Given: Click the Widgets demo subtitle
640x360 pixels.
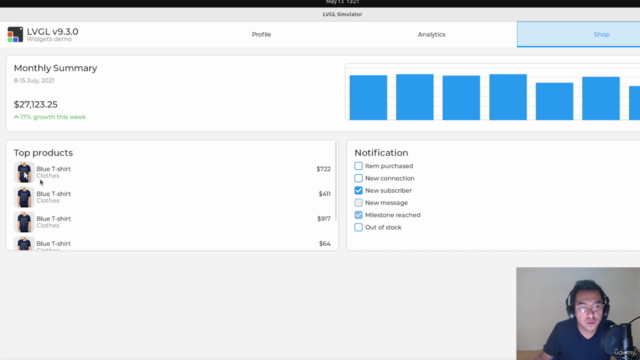Looking at the screenshot, I should pyautogui.click(x=49, y=39).
